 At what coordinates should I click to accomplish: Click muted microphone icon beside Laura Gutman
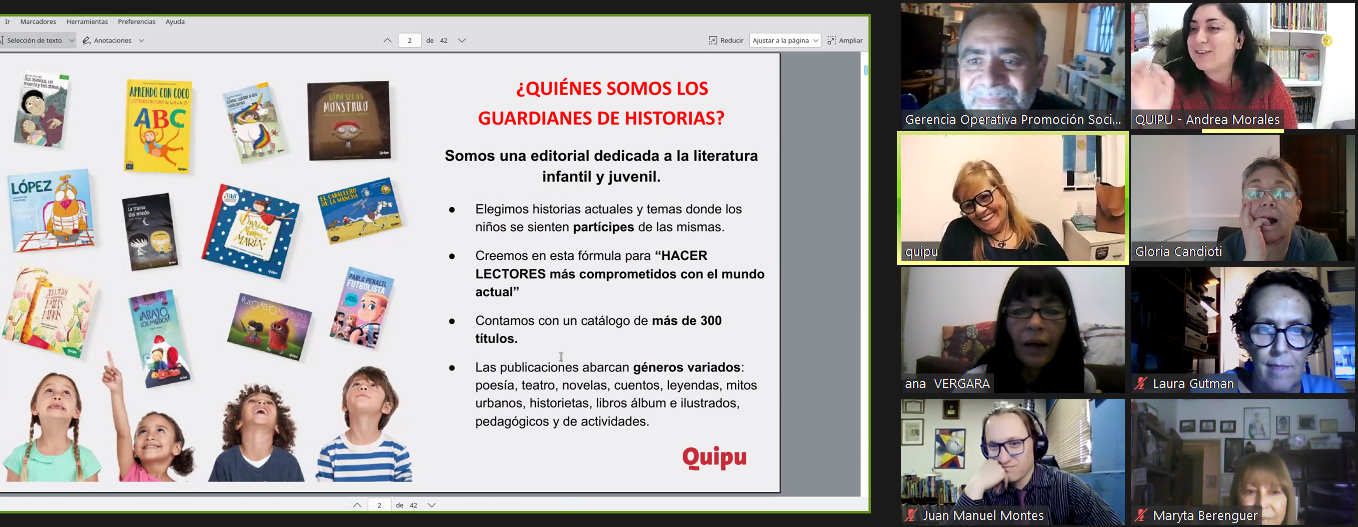coord(1141,383)
